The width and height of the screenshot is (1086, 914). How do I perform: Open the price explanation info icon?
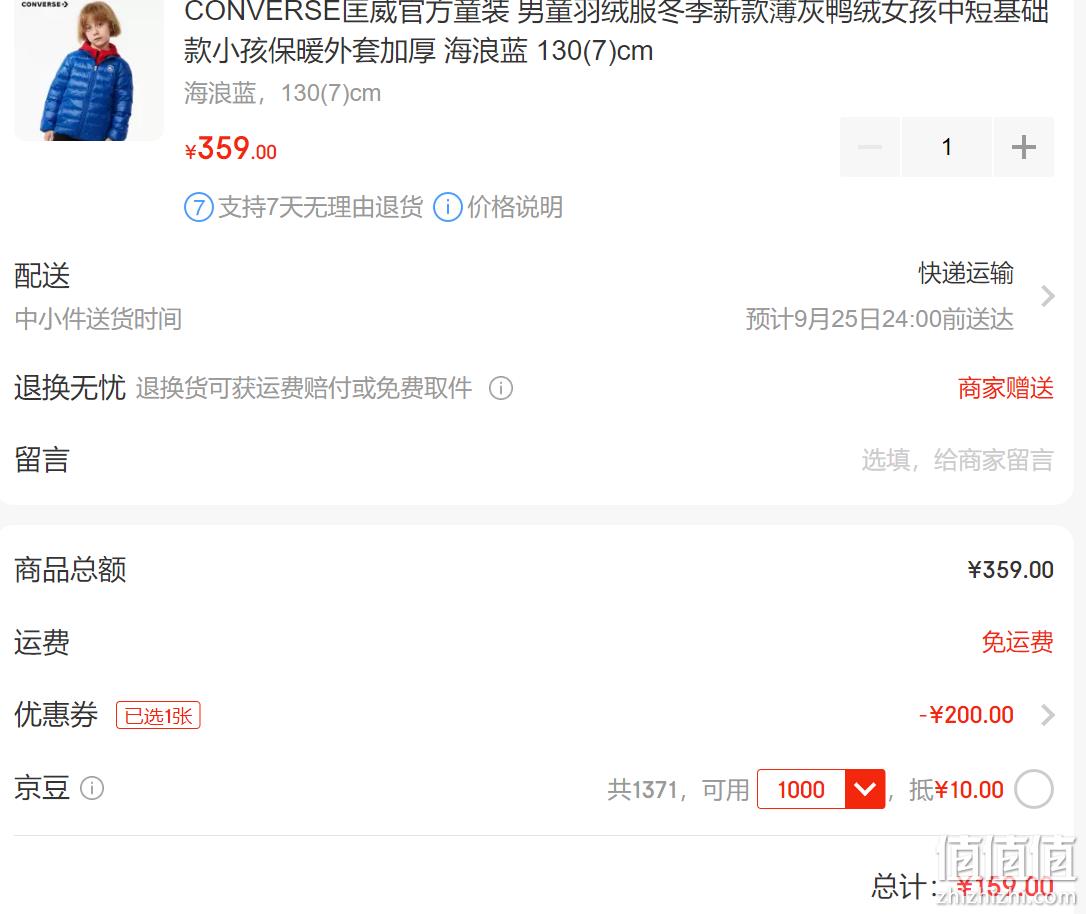(x=447, y=207)
